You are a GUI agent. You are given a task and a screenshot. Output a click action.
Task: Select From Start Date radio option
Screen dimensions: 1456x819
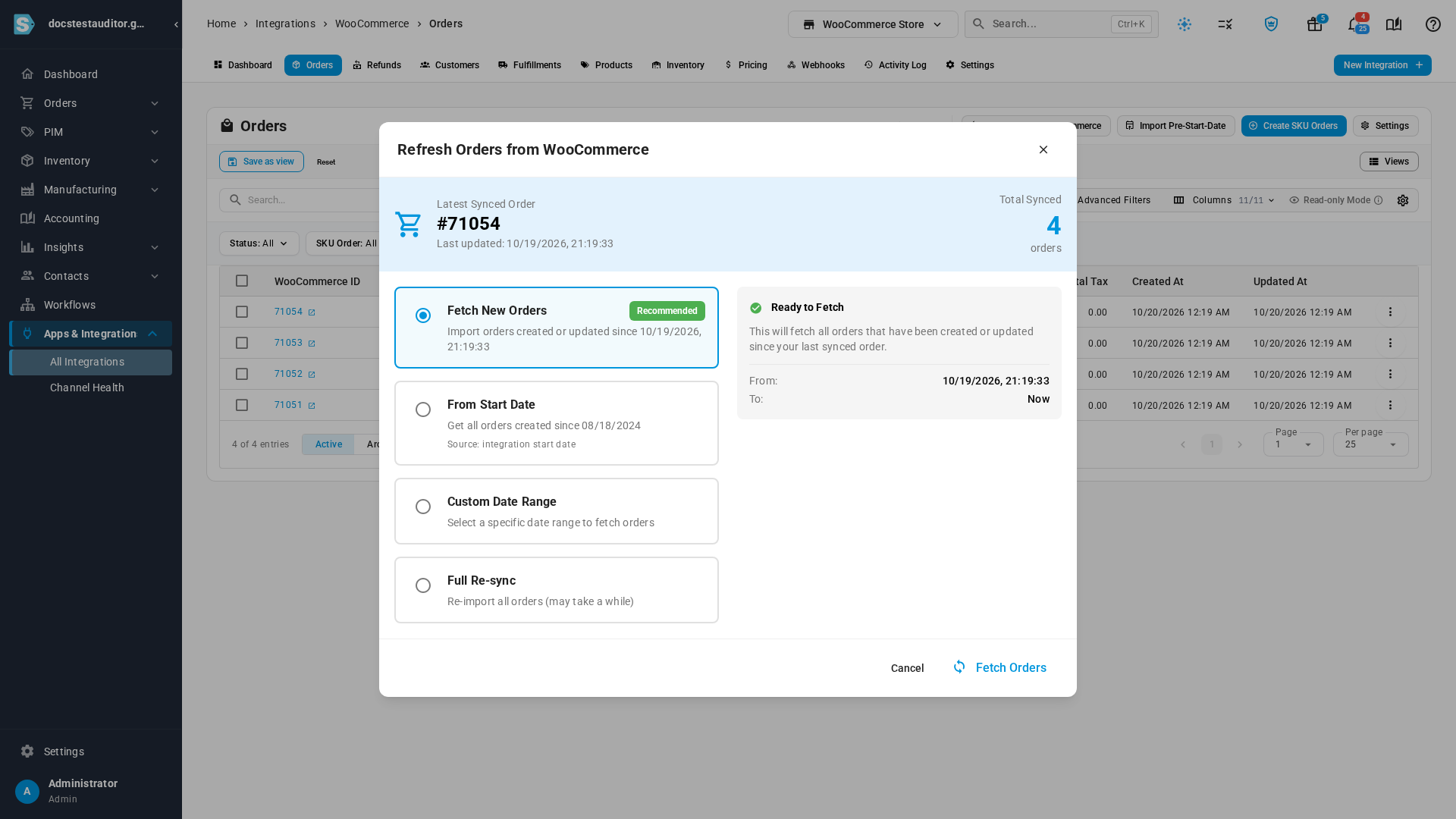[423, 409]
